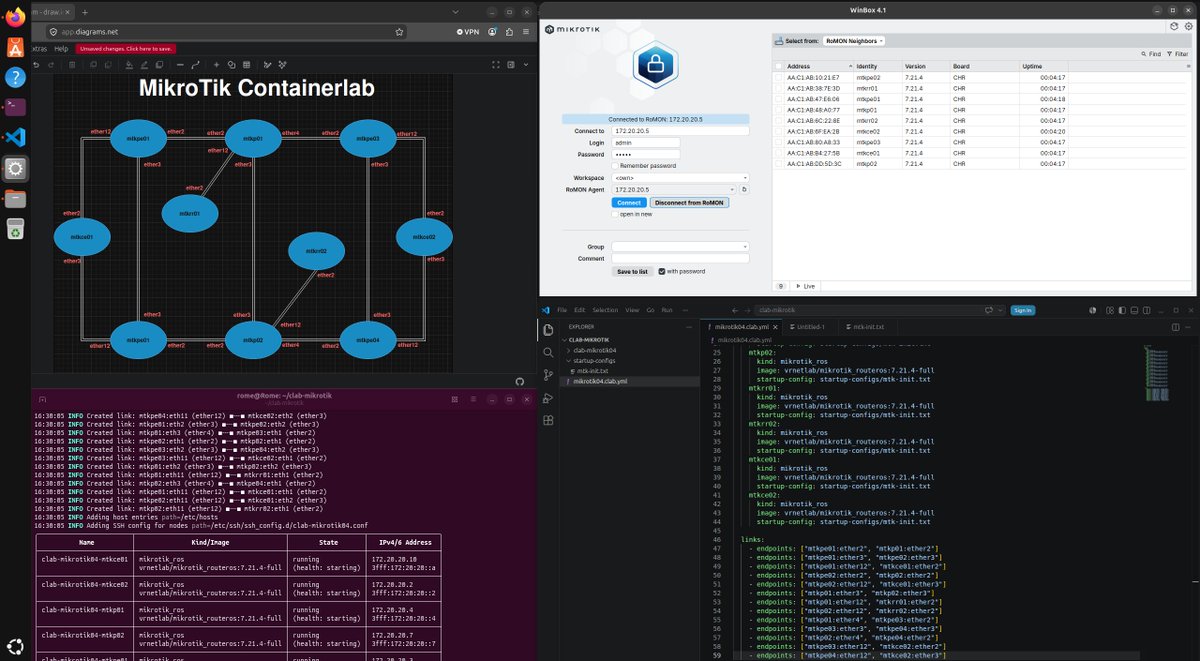Open Visual Studio Code from the dock
Viewport: 1200px width, 661px height.
pos(15,137)
